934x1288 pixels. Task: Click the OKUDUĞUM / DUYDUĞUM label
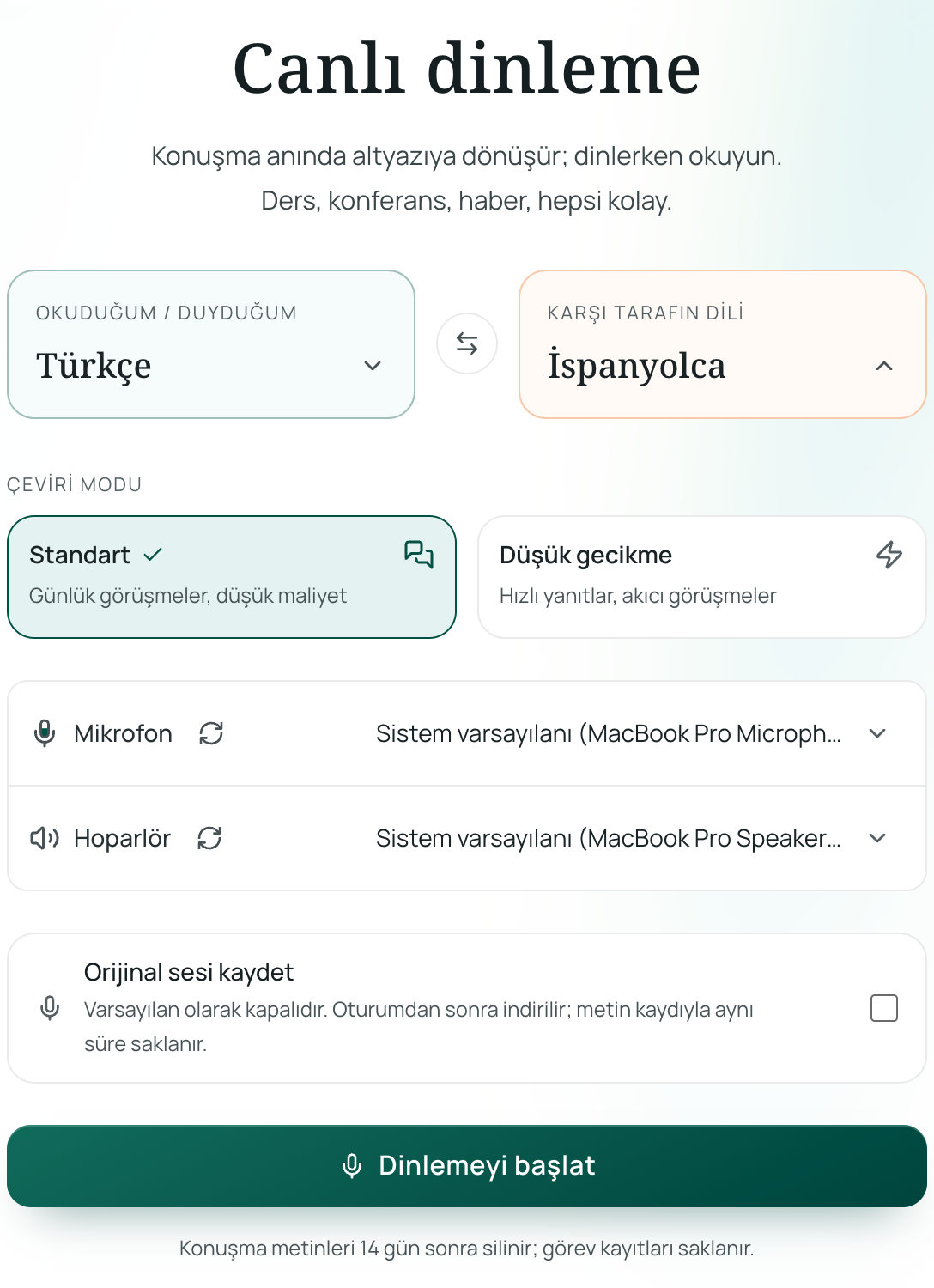pyautogui.click(x=167, y=313)
